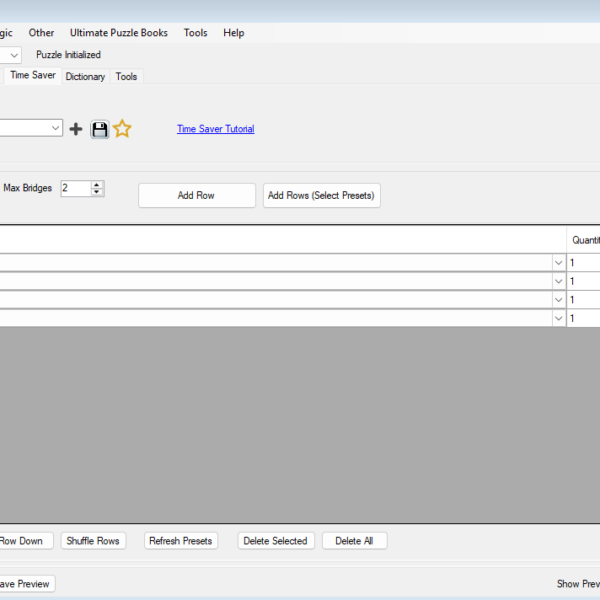Click Add Rows (Select Presets) button
Image resolution: width=600 pixels, height=600 pixels.
[321, 195]
